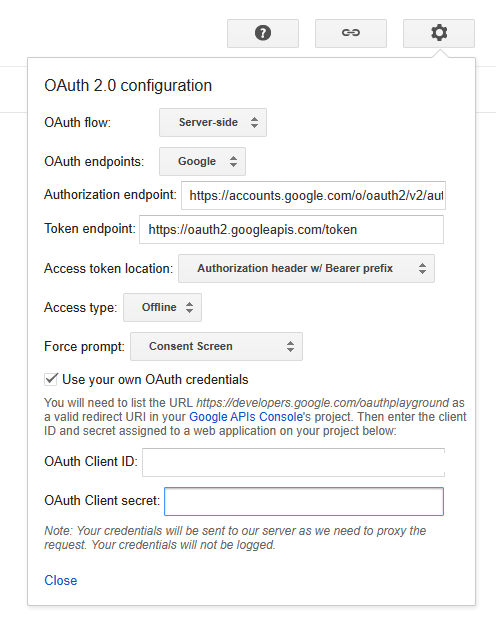Open the Force prompt Consent Screen dropdown
496x622 pixels.
coord(216,346)
